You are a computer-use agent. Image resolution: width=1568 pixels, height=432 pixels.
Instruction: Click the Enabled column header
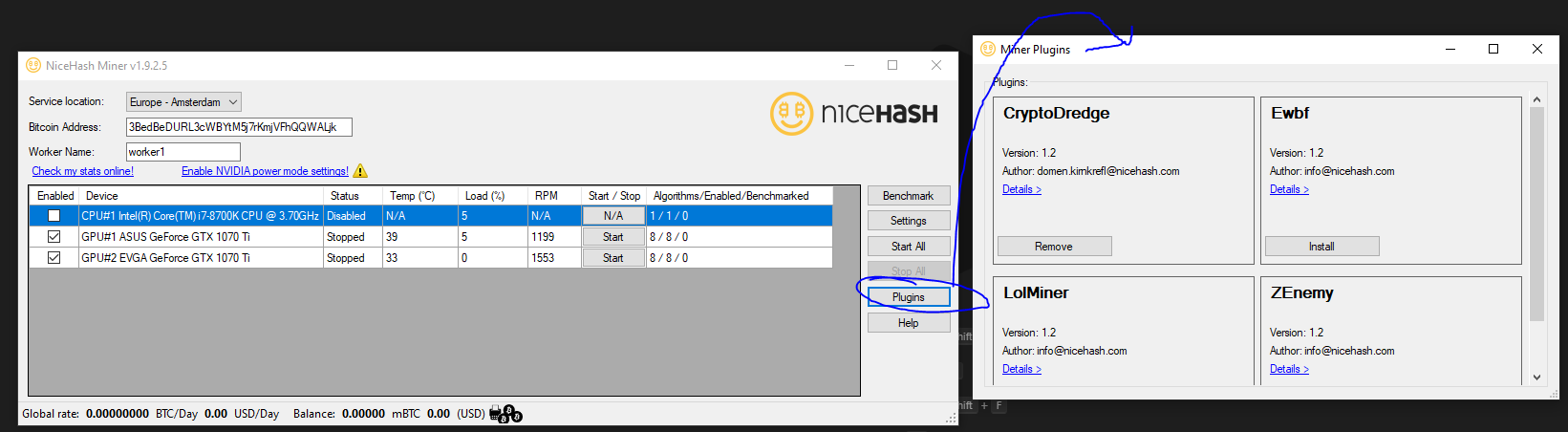click(54, 196)
